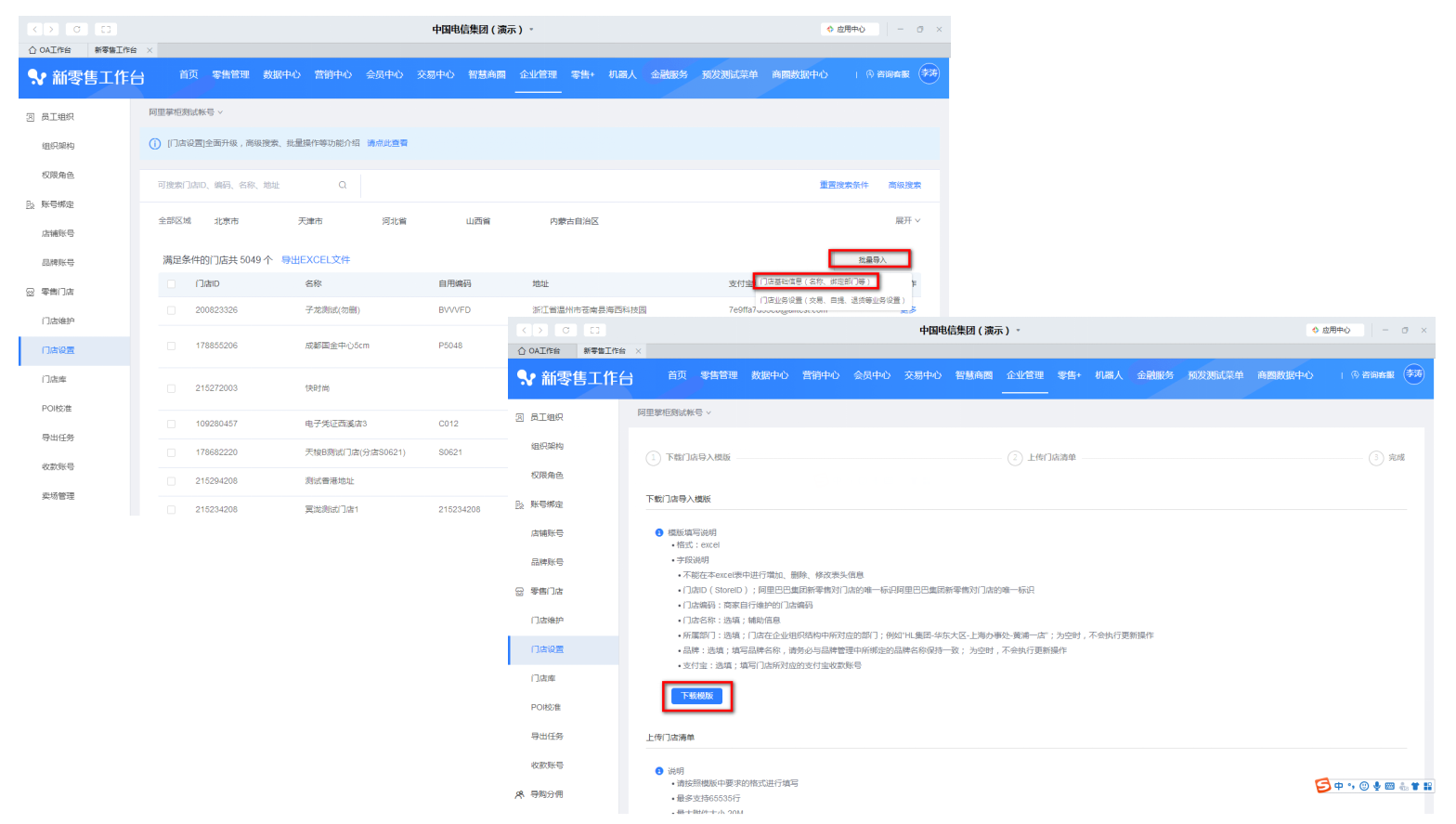Close the 新零售工作台 tab in the store list window
Viewport: 1456px width, 824px height.
tap(149, 50)
